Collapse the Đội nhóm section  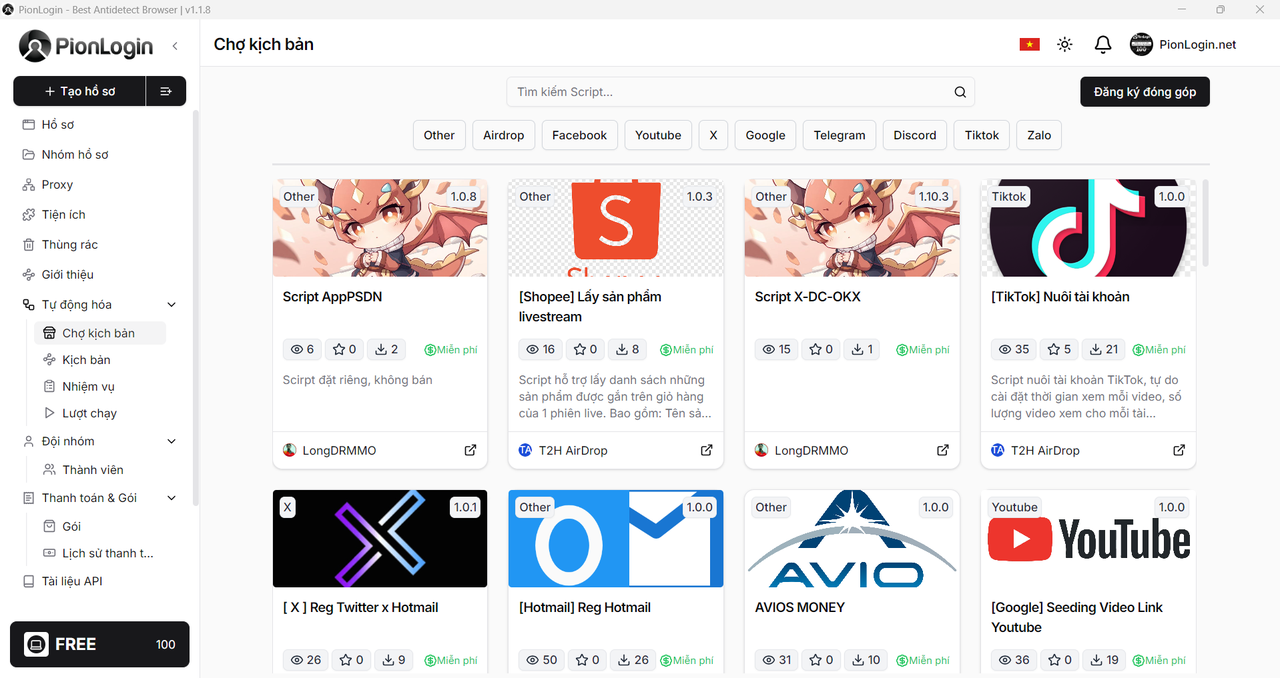pyautogui.click(x=171, y=441)
